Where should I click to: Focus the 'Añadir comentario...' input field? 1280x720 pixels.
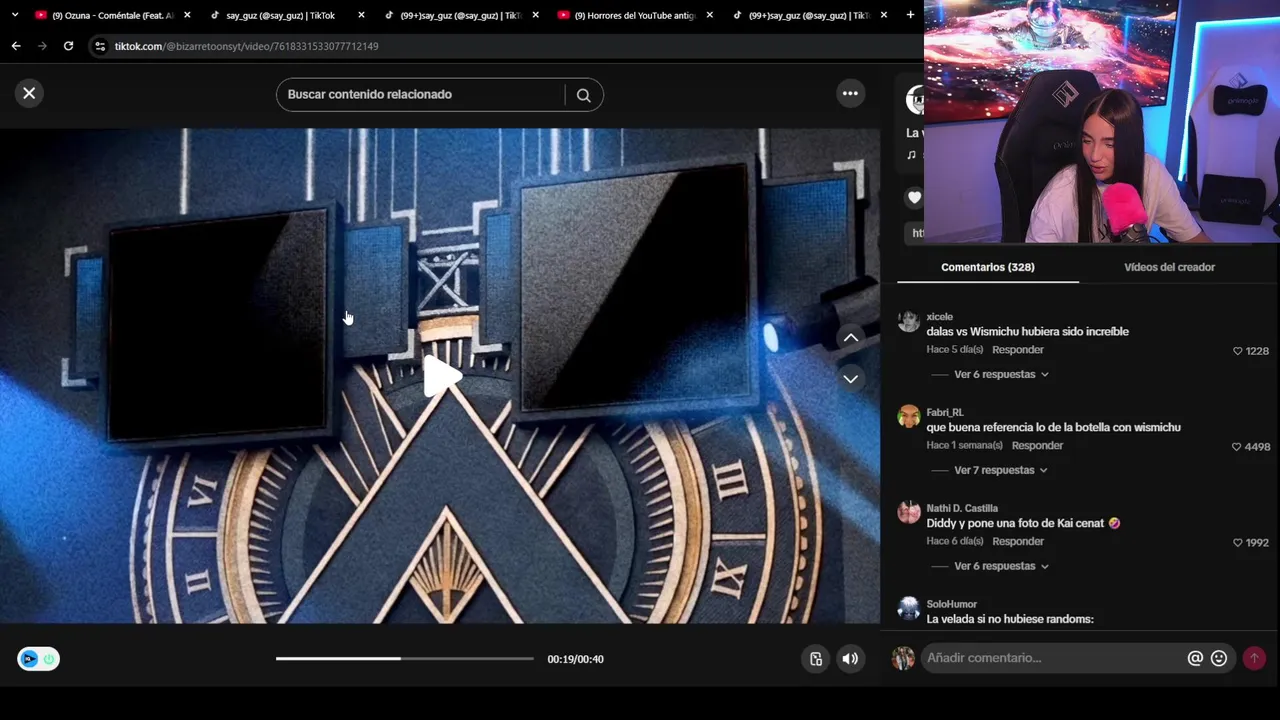(x=1053, y=658)
